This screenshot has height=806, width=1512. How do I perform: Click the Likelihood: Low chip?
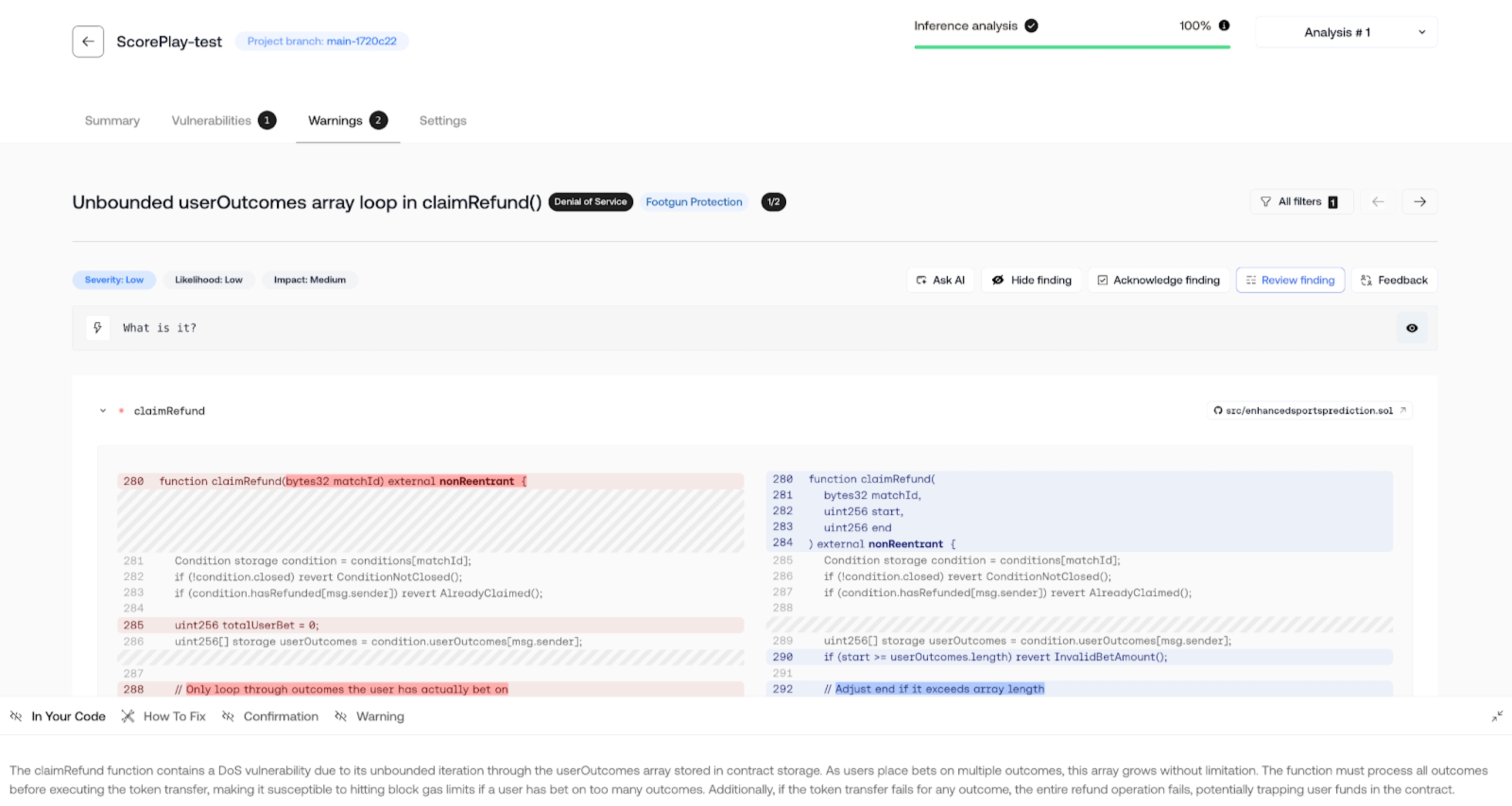coord(208,279)
